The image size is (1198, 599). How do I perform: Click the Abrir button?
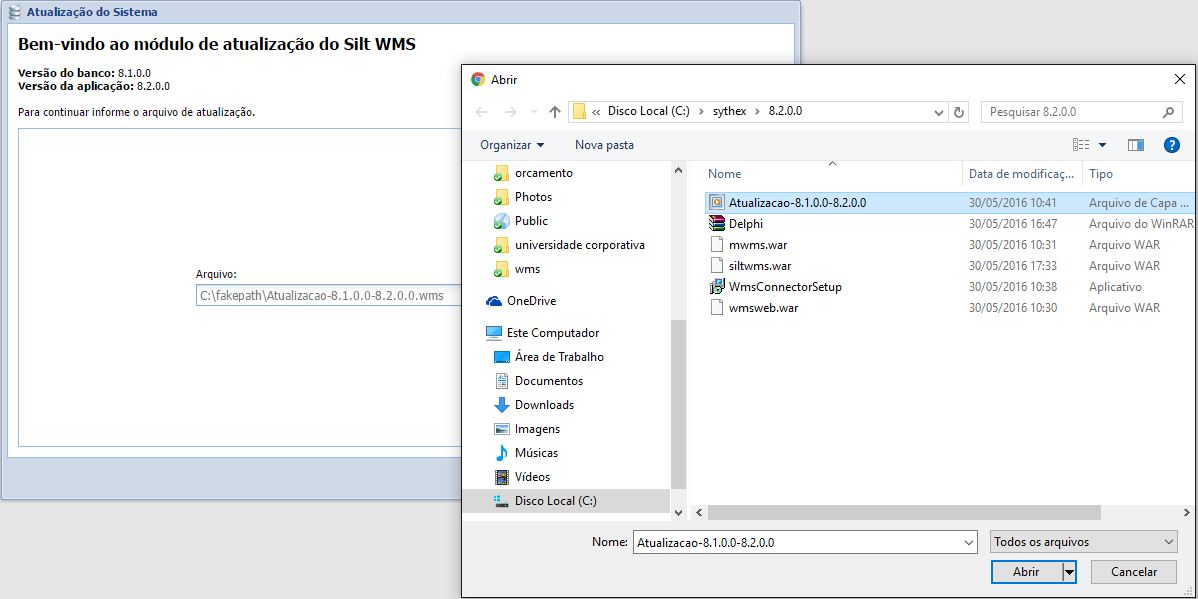[x=1026, y=571]
